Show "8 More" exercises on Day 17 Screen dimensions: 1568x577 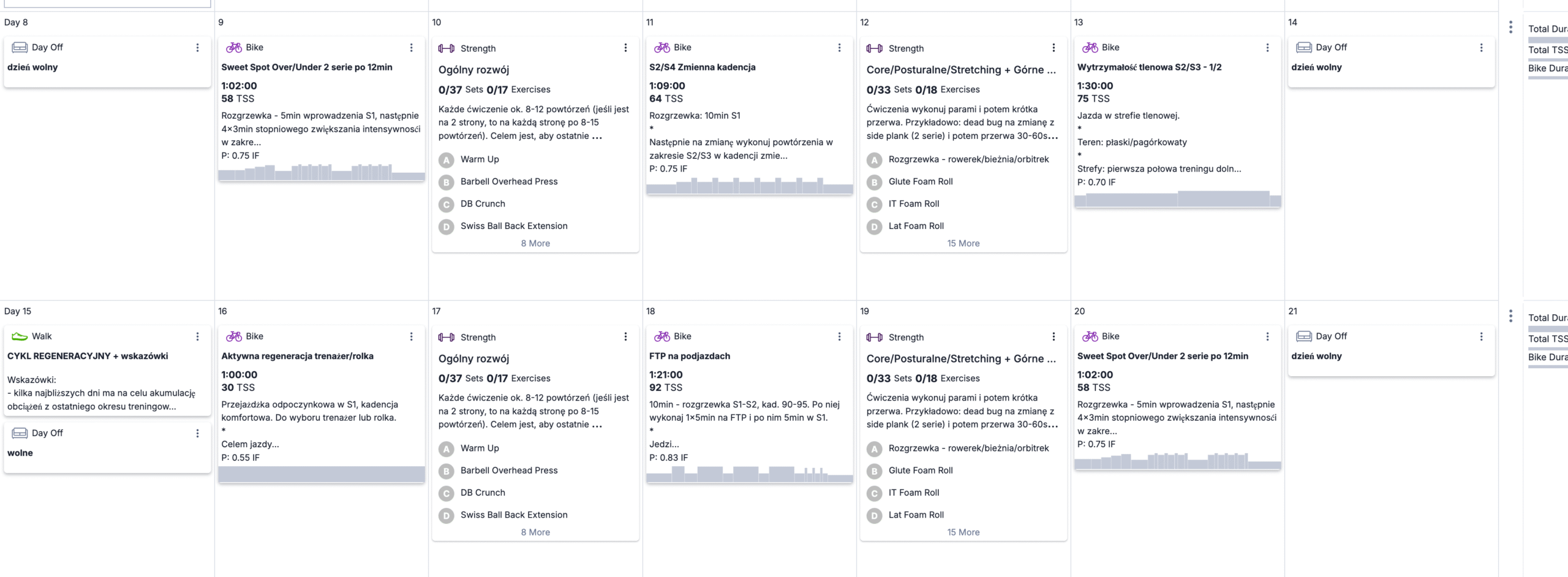[535, 532]
